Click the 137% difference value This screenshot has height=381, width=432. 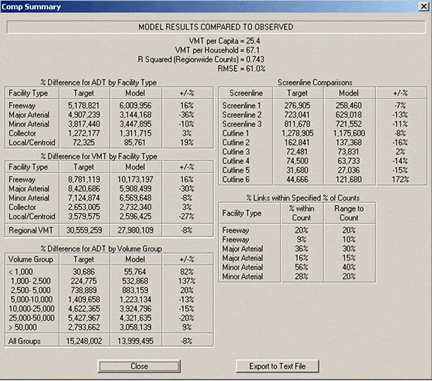(187, 281)
